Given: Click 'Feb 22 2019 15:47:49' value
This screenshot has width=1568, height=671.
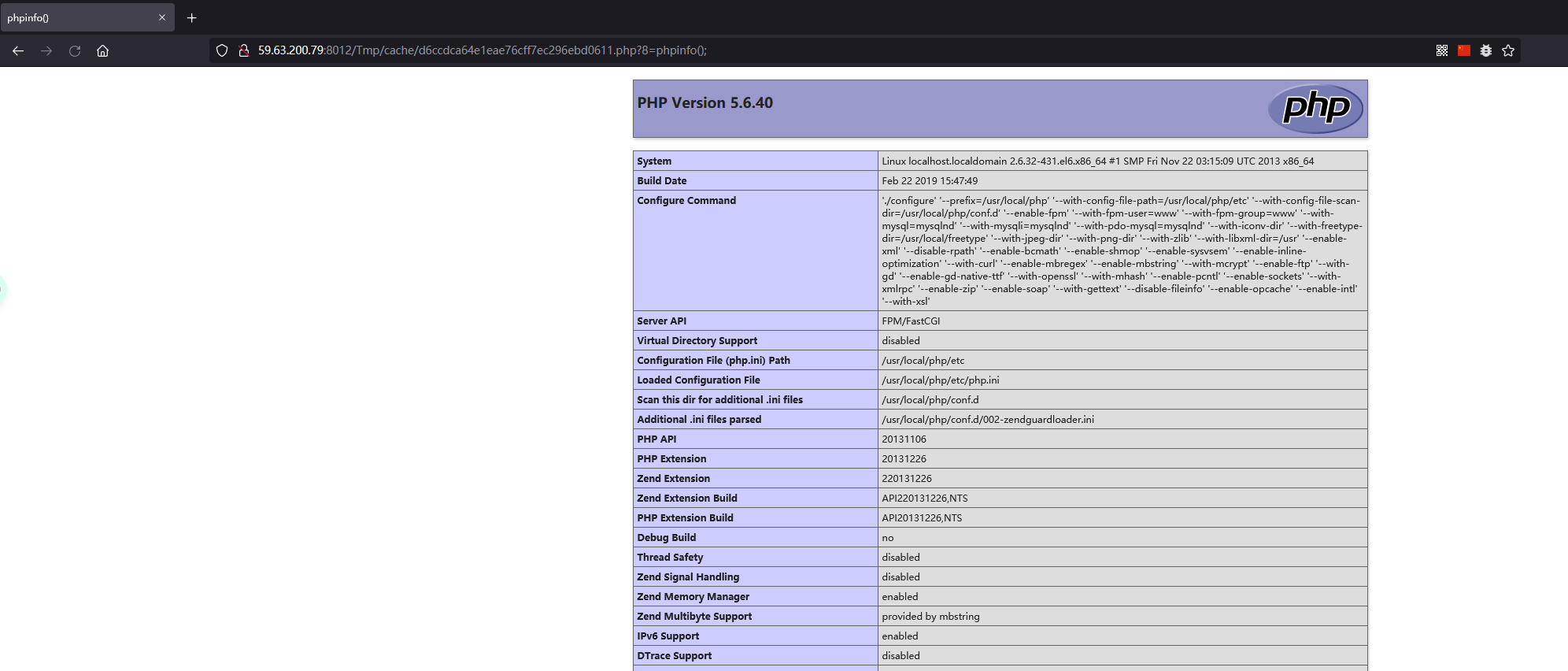Looking at the screenshot, I should click(930, 181).
